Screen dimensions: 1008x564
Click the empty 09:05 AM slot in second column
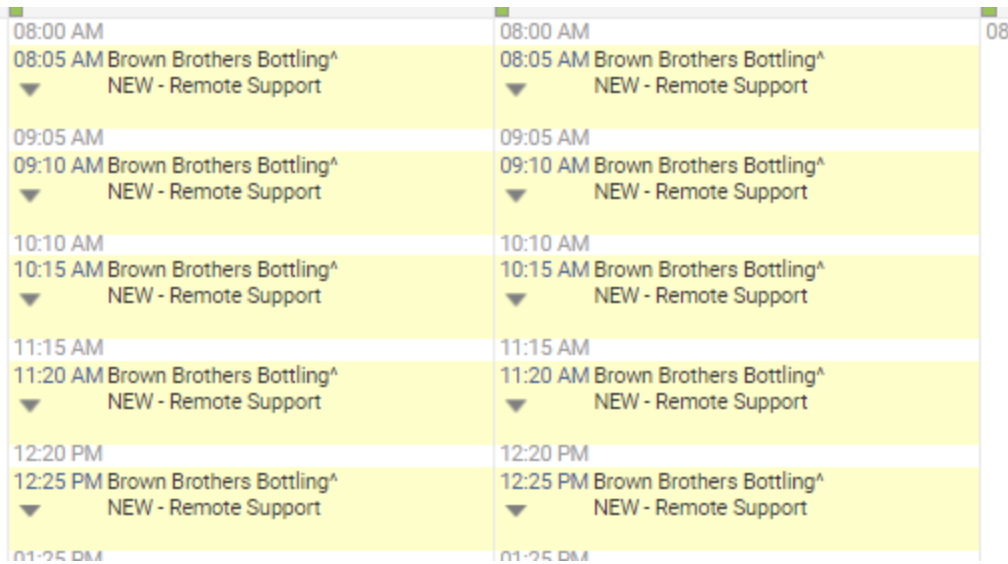tap(737, 138)
